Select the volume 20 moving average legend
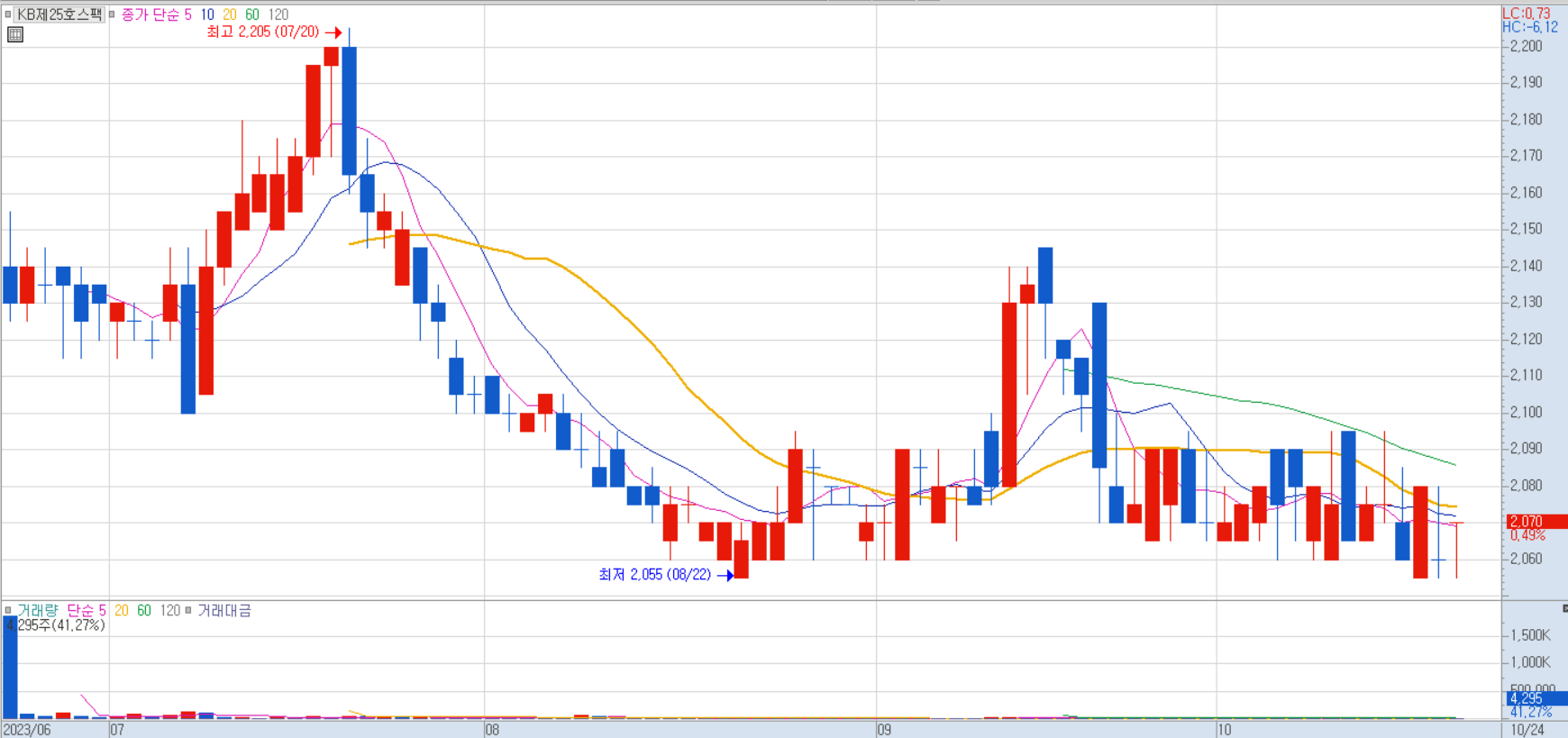 pyautogui.click(x=121, y=610)
